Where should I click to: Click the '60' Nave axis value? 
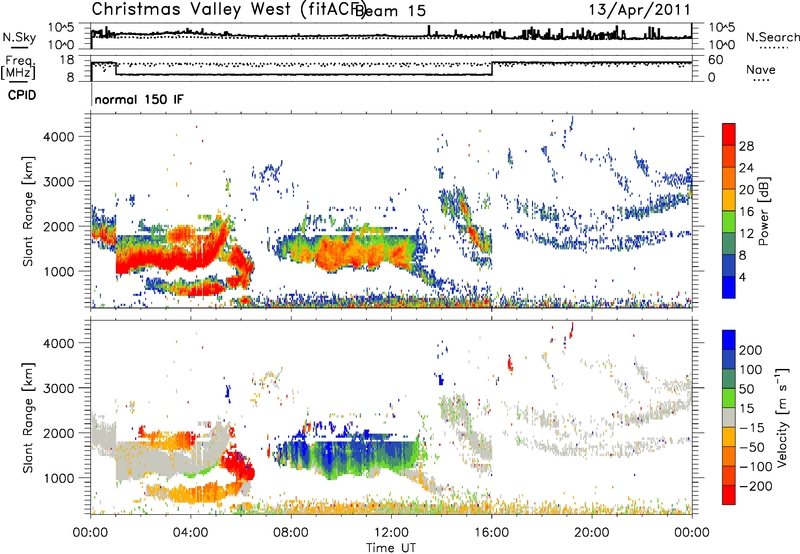point(716,60)
